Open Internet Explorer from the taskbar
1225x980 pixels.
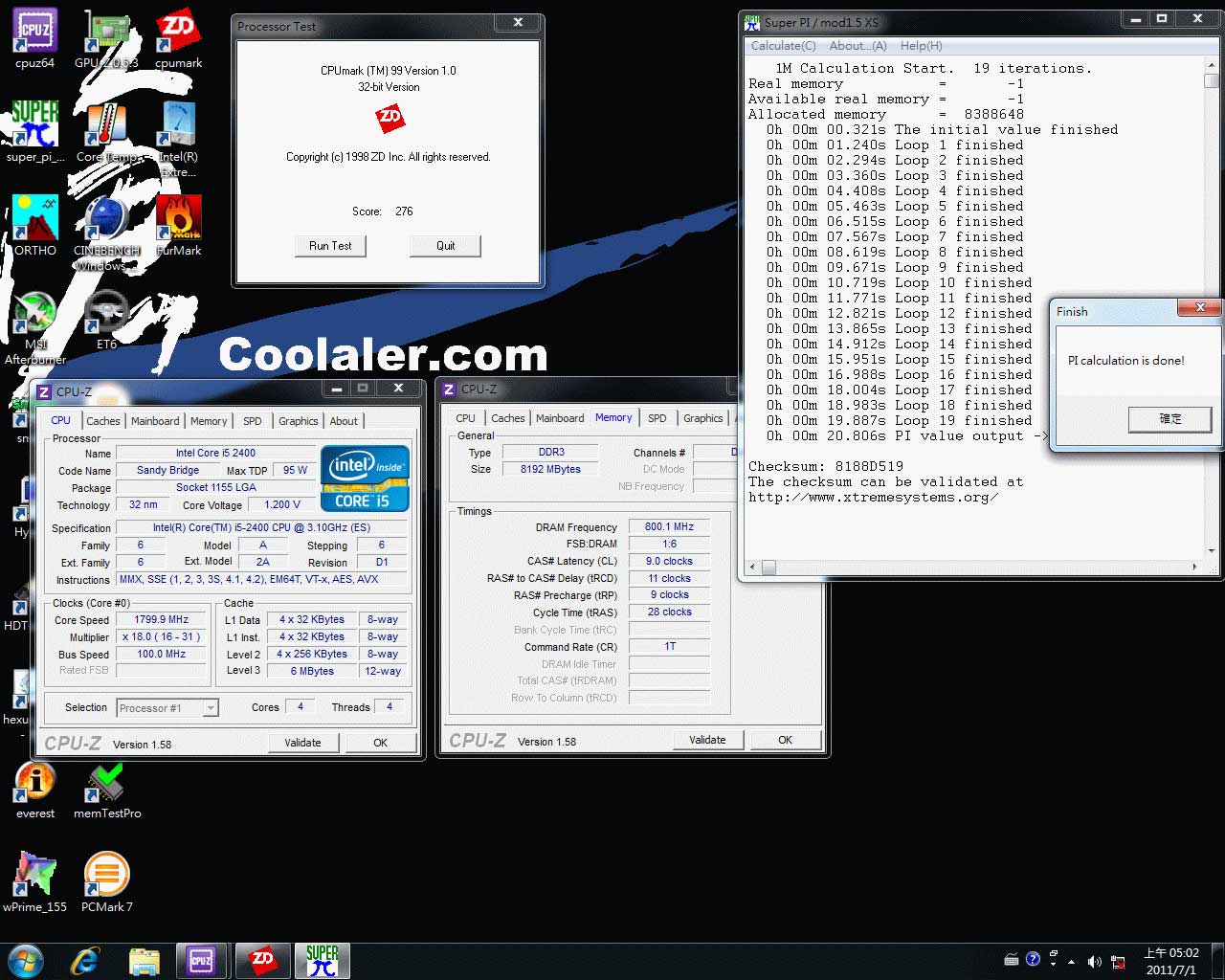point(85,960)
